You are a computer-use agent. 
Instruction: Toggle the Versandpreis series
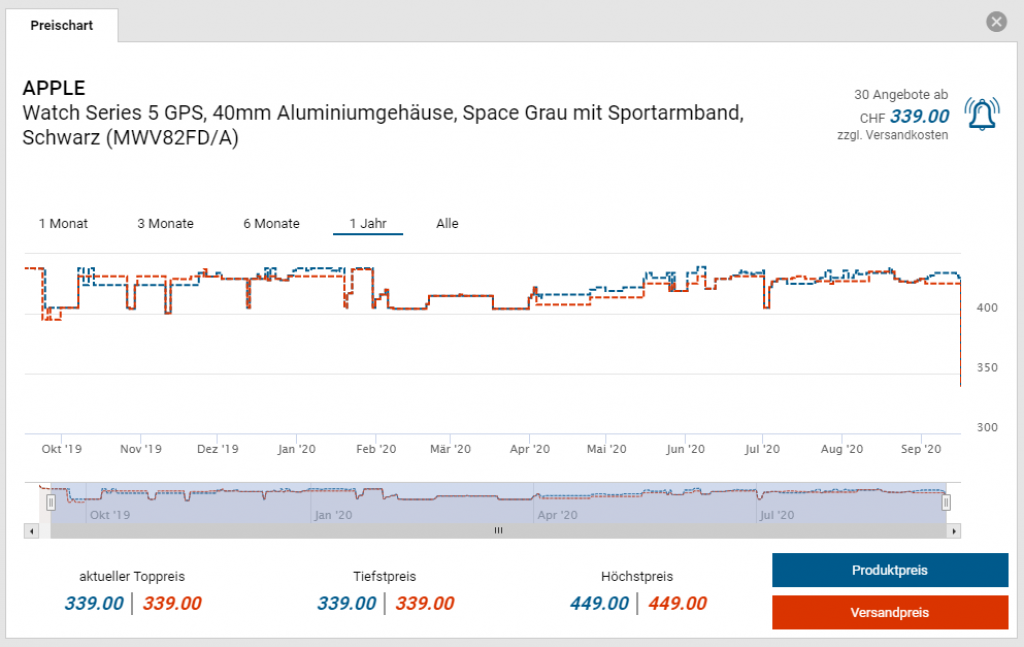point(889,612)
